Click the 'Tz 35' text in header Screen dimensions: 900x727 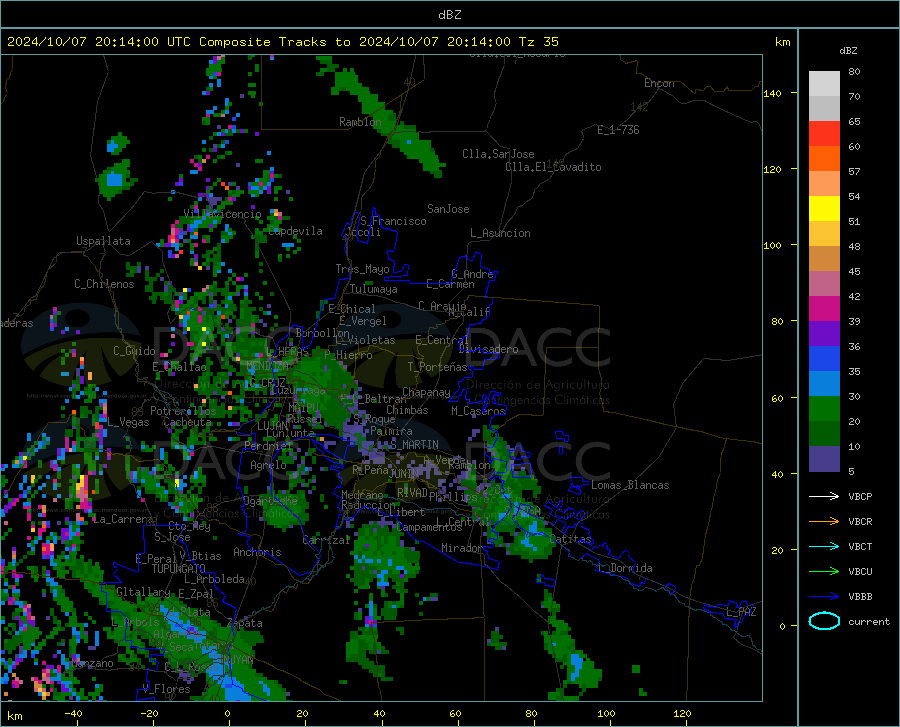tap(538, 42)
